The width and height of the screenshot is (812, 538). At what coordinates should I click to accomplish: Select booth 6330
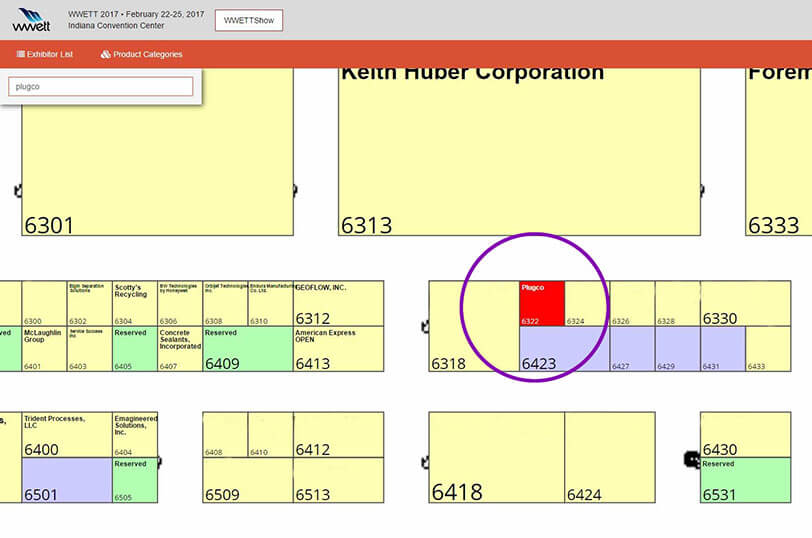click(x=745, y=303)
